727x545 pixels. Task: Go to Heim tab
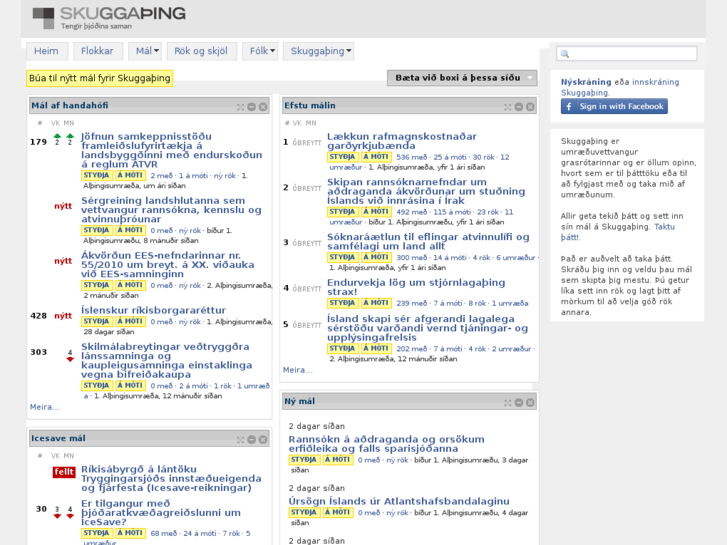47,51
